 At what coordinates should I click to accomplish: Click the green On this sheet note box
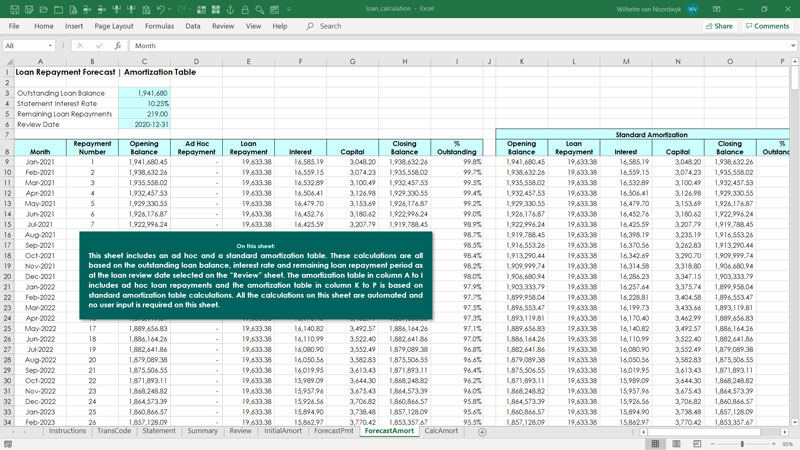256,276
